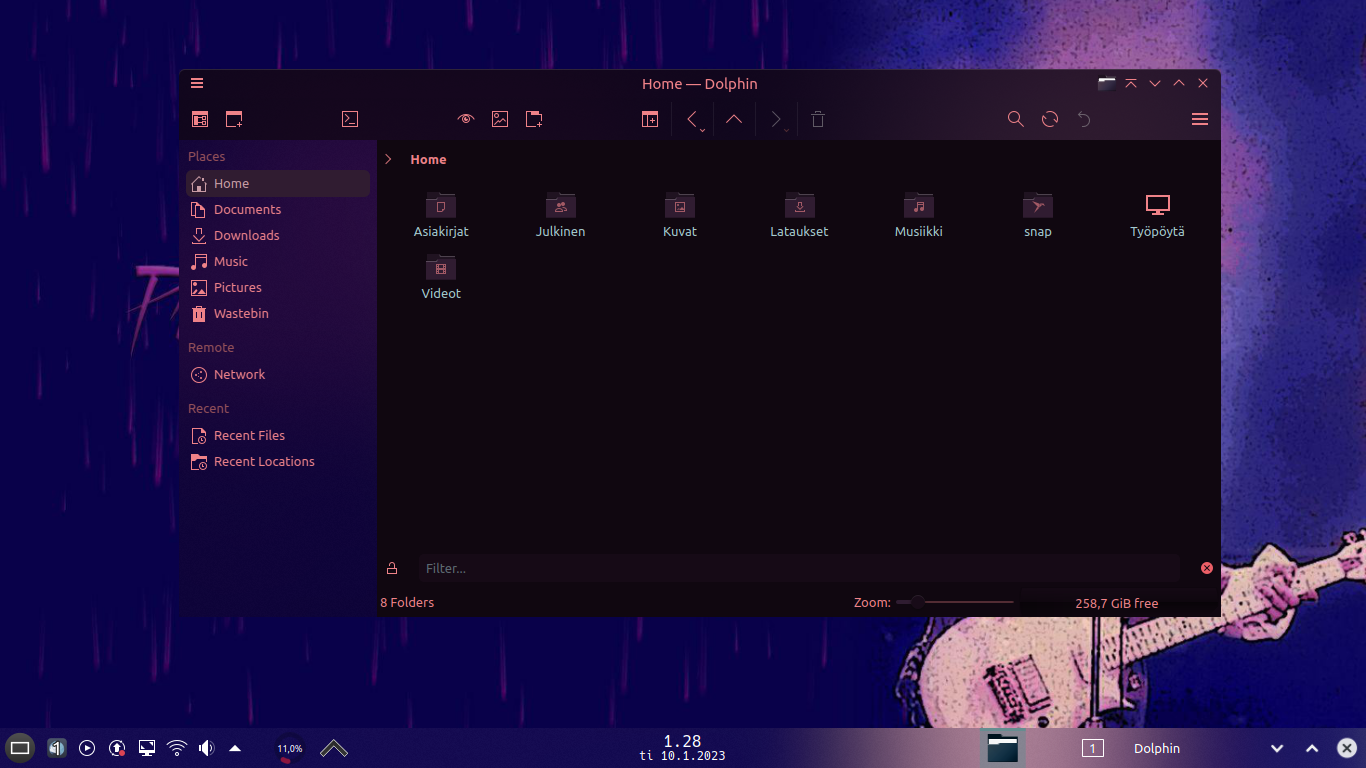This screenshot has height=768, width=1366.
Task: Go back in navigation history
Action: point(691,119)
